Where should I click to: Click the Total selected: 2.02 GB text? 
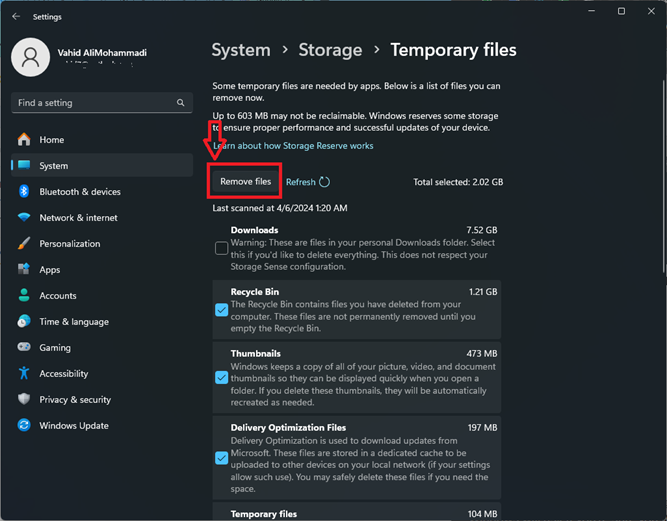pos(458,182)
